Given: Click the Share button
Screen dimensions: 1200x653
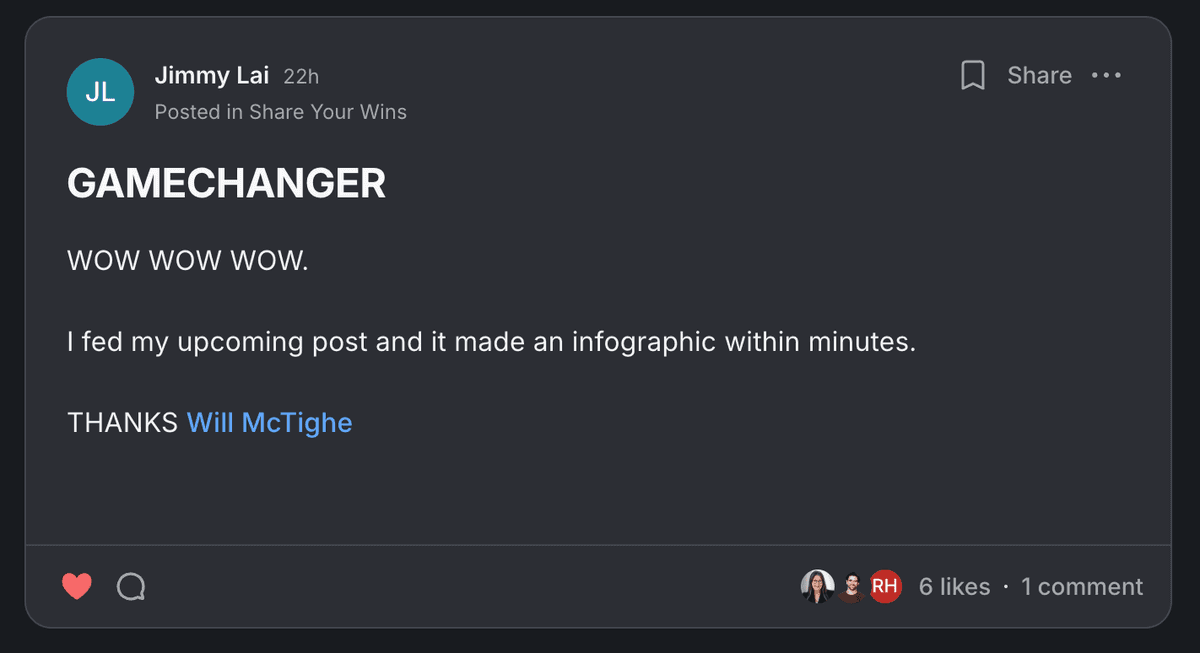Looking at the screenshot, I should click(x=1039, y=76).
